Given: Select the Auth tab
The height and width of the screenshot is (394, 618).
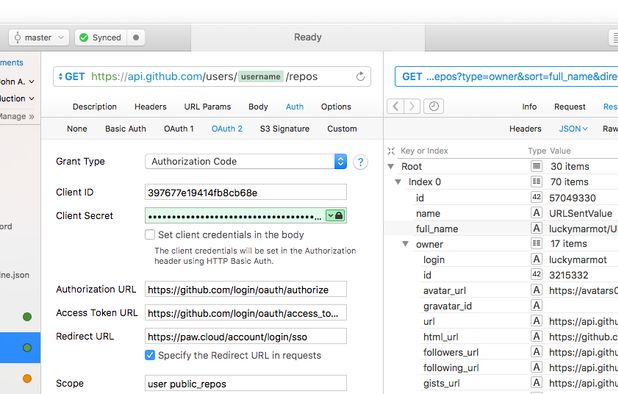Looking at the screenshot, I should 295,107.
